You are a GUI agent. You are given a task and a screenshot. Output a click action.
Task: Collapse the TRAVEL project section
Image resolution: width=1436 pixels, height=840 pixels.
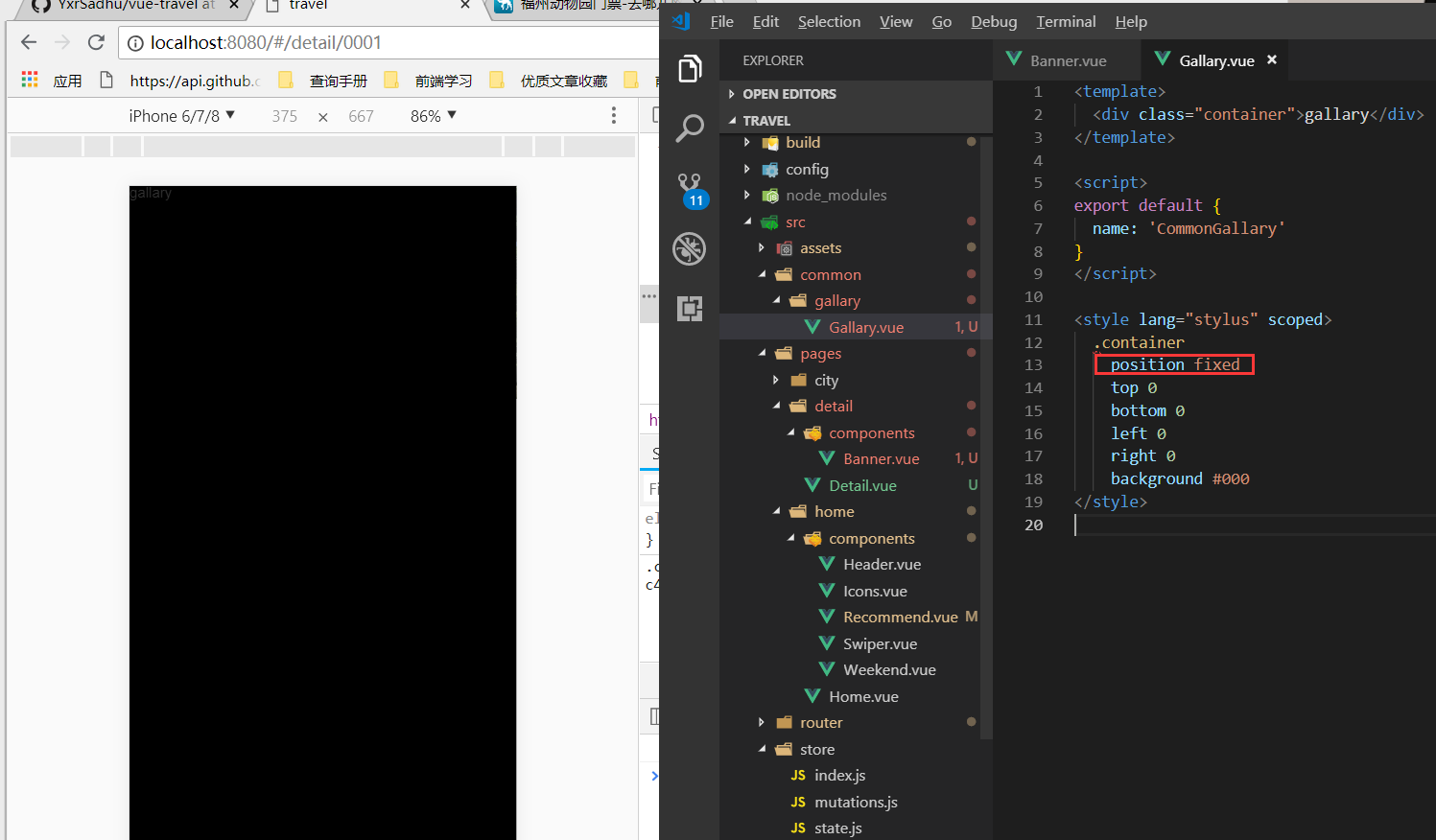733,121
